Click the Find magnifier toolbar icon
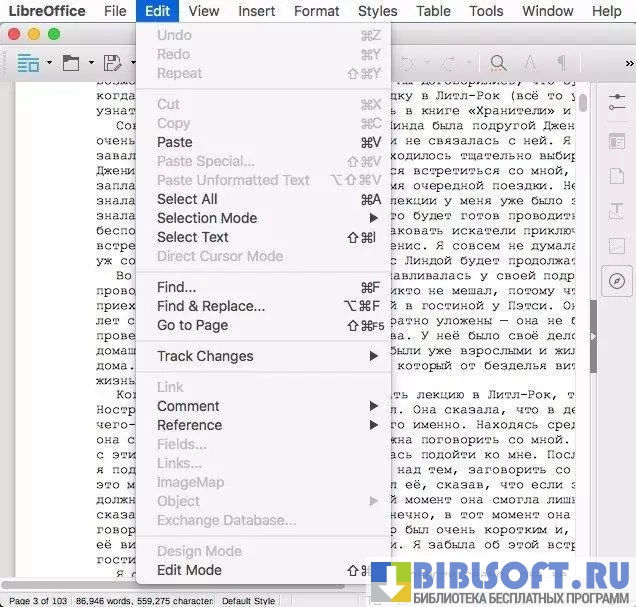Viewport: 636px width, 607px height. [x=497, y=63]
